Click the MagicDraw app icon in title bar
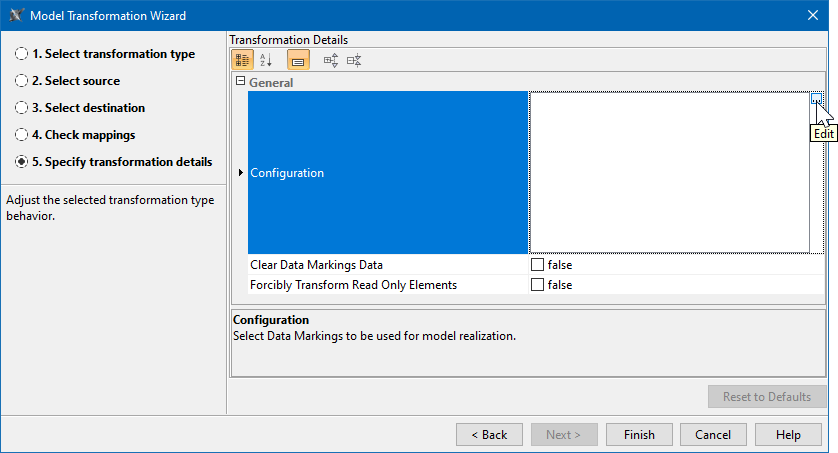 pos(16,15)
